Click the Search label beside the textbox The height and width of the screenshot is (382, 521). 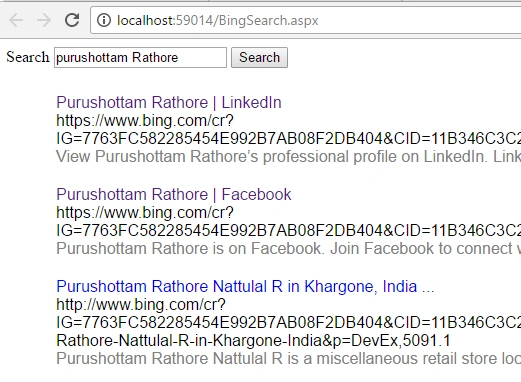(28, 57)
